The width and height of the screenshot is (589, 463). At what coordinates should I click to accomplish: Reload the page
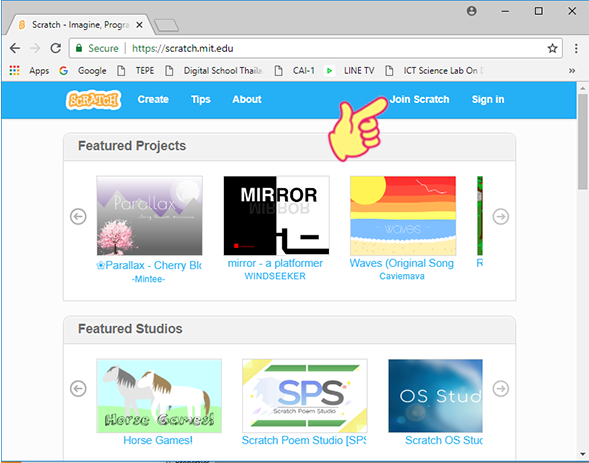(56, 48)
